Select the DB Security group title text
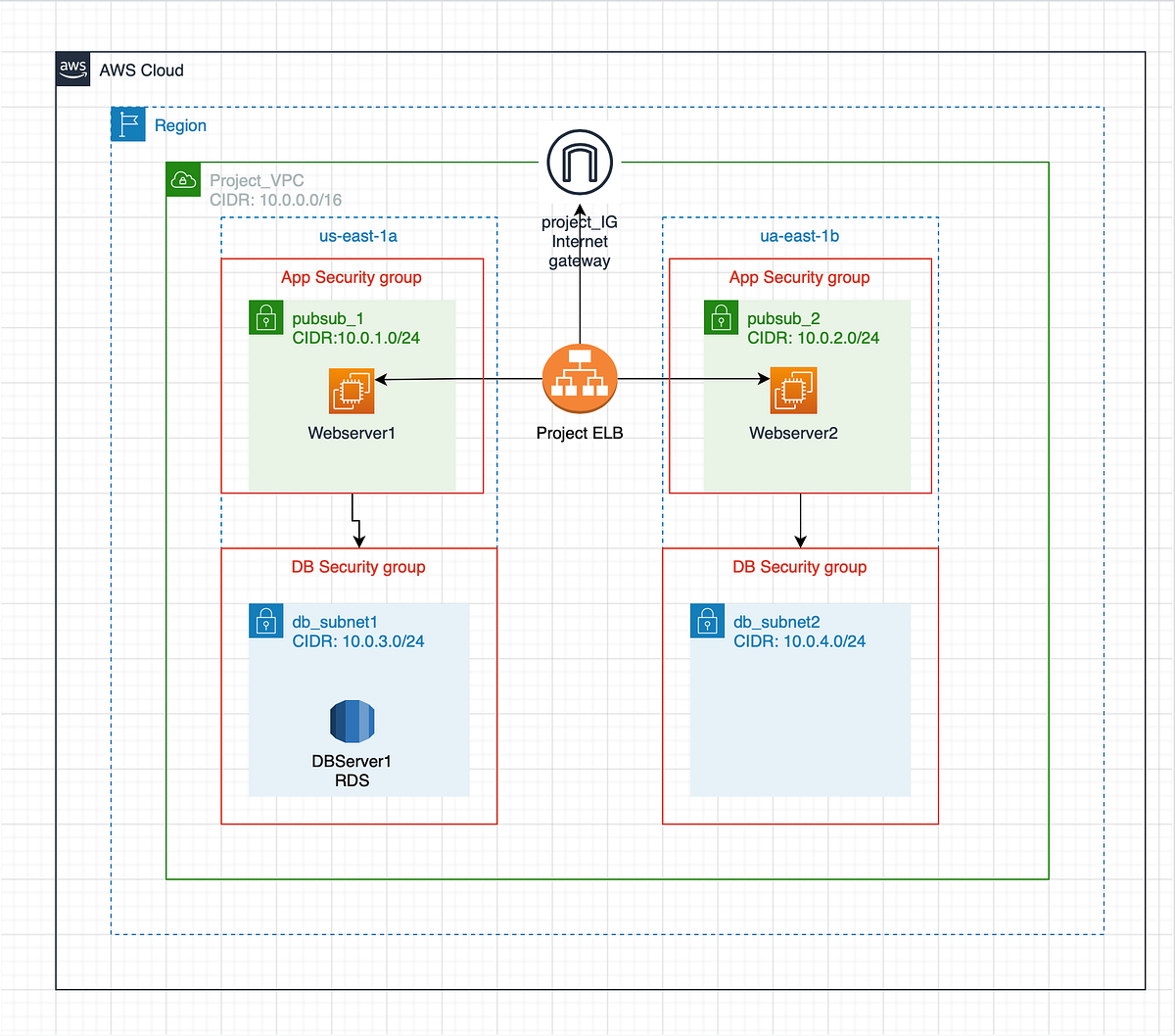Image resolution: width=1175 pixels, height=1036 pixels. click(358, 567)
